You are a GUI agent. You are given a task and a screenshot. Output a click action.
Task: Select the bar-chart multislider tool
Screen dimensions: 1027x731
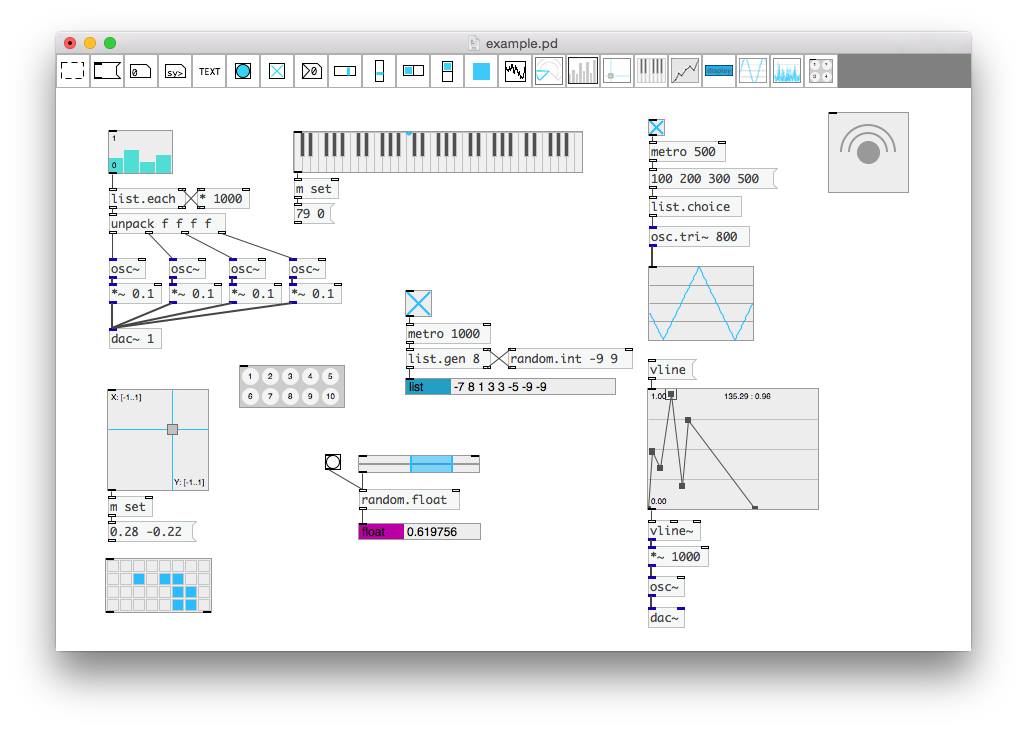[x=583, y=71]
